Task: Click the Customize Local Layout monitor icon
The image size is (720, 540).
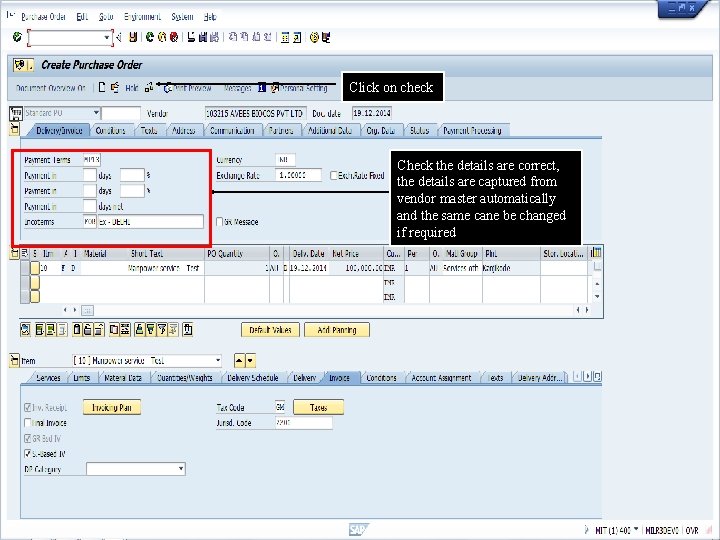Action: pyautogui.click(x=326, y=37)
